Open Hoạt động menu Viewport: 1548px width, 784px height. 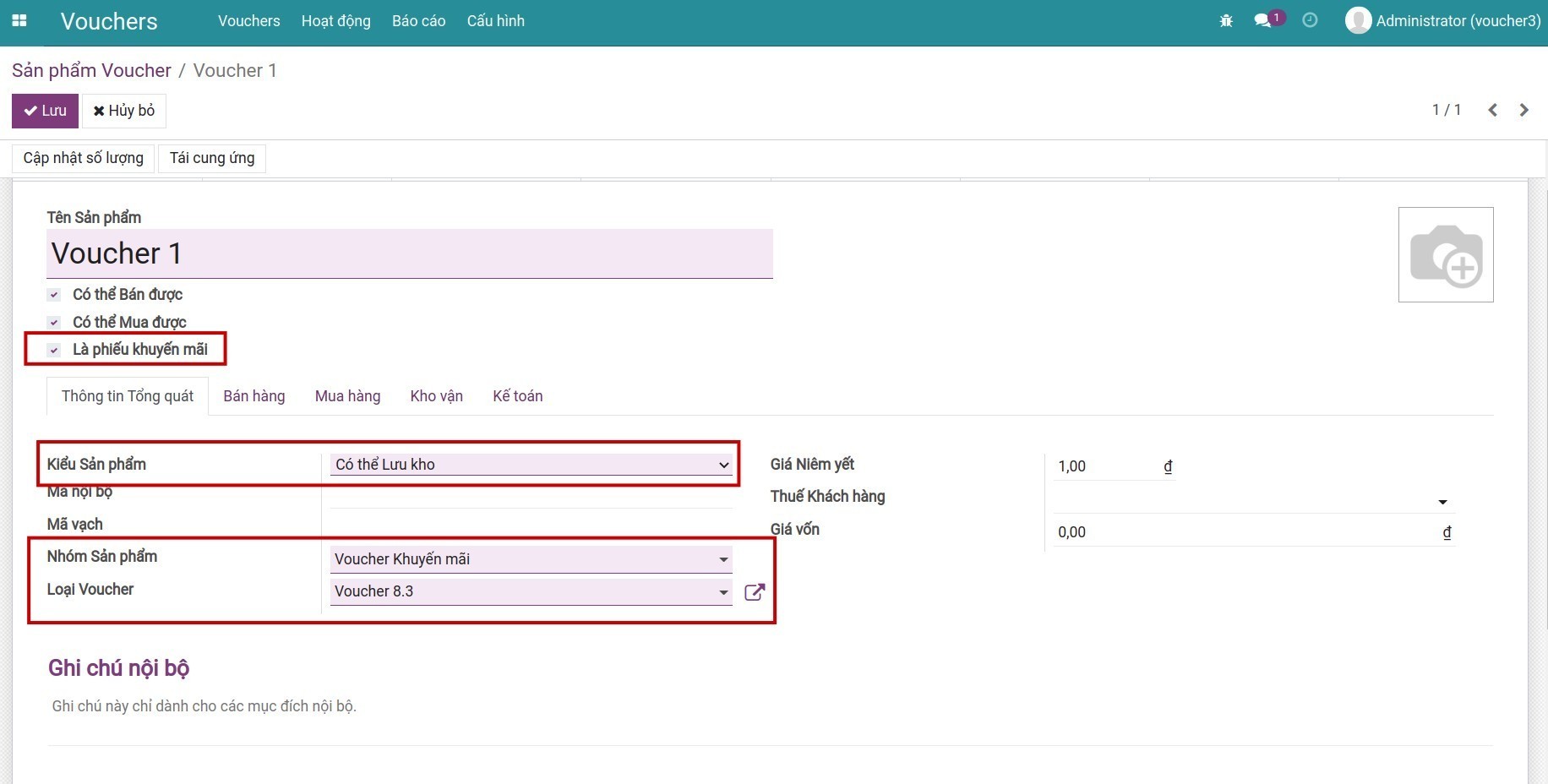coord(335,21)
